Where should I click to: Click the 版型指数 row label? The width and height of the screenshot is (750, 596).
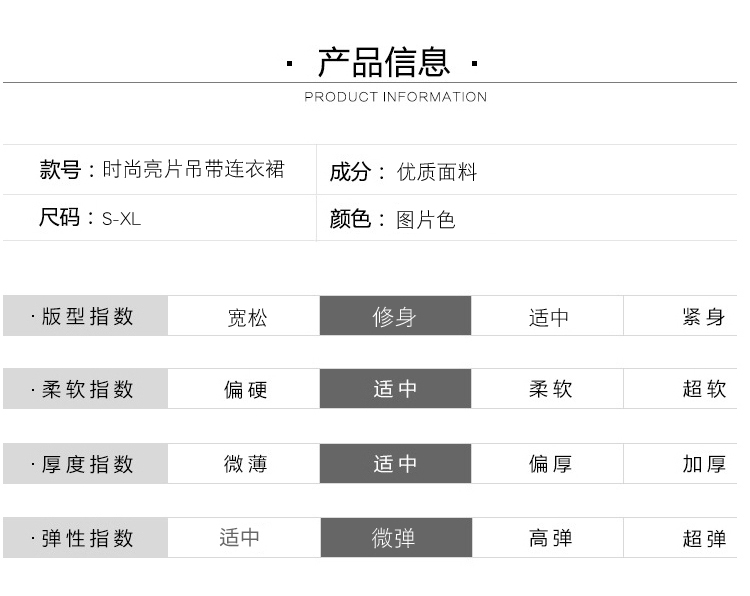[85, 317]
